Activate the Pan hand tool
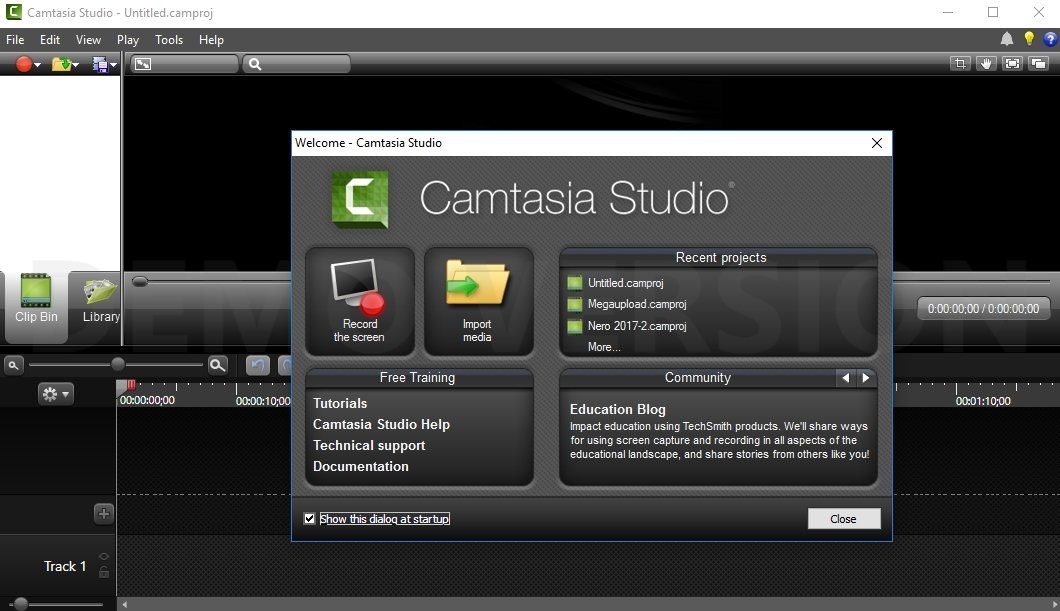 987,63
